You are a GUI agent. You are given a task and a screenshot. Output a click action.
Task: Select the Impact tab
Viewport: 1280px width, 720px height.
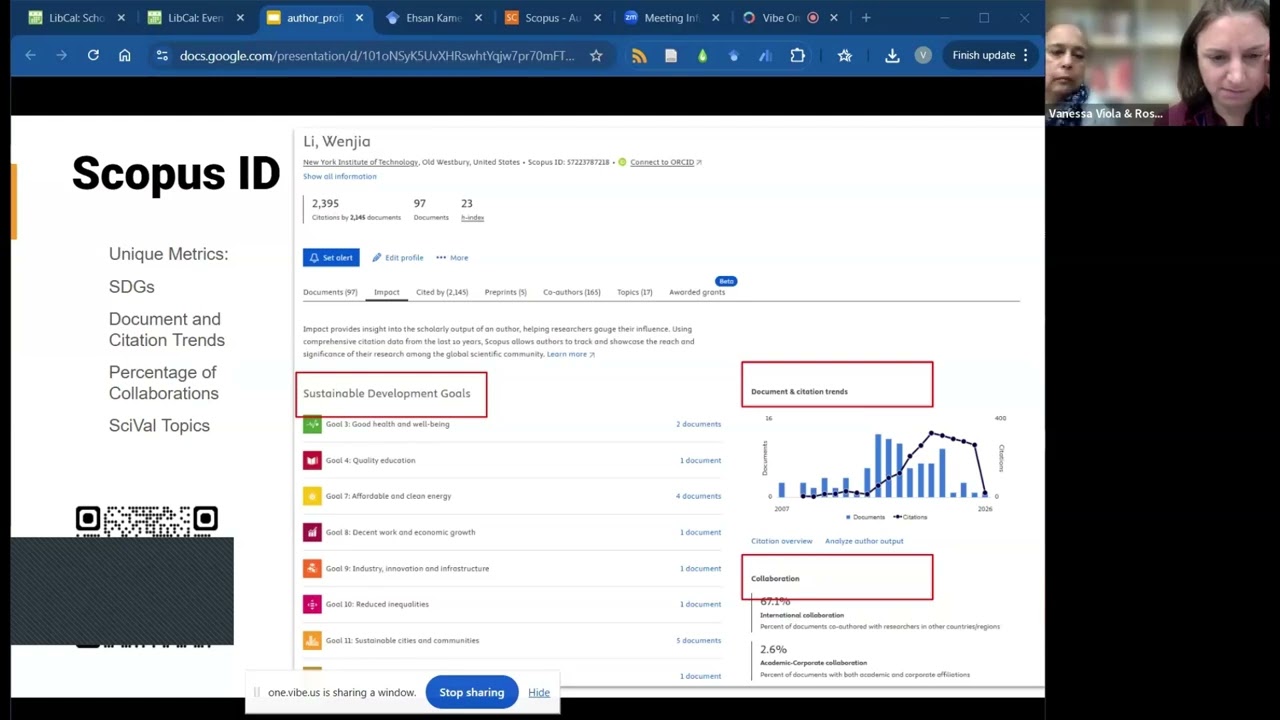[386, 292]
